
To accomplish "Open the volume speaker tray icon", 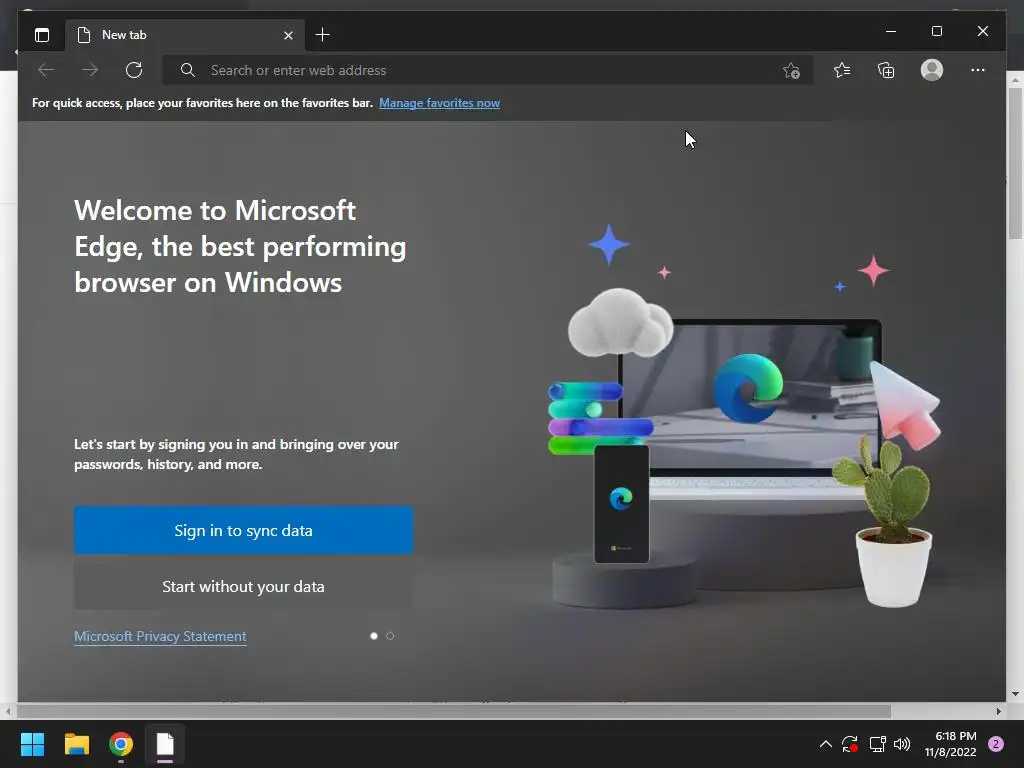I will [902, 744].
